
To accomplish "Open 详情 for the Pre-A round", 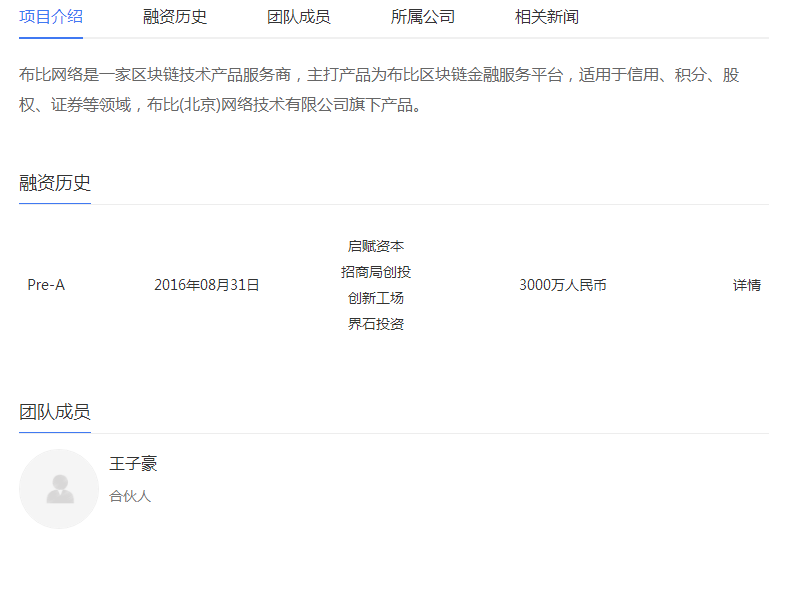I will pyautogui.click(x=747, y=285).
